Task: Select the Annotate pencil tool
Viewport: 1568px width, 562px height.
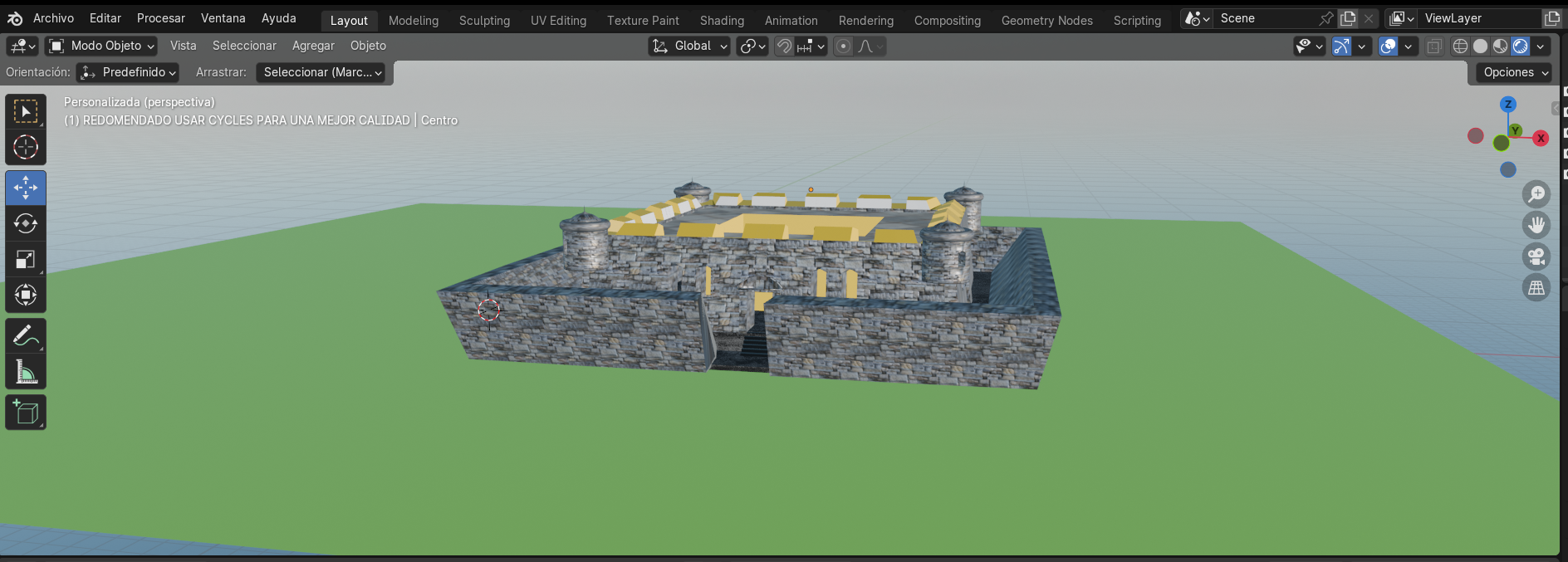Action: coord(26,335)
